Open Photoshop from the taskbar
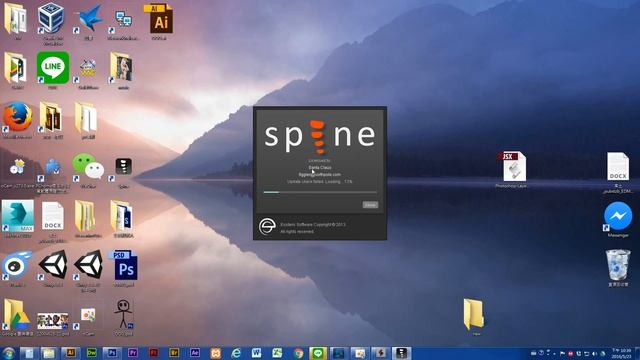 pyautogui.click(x=112, y=353)
